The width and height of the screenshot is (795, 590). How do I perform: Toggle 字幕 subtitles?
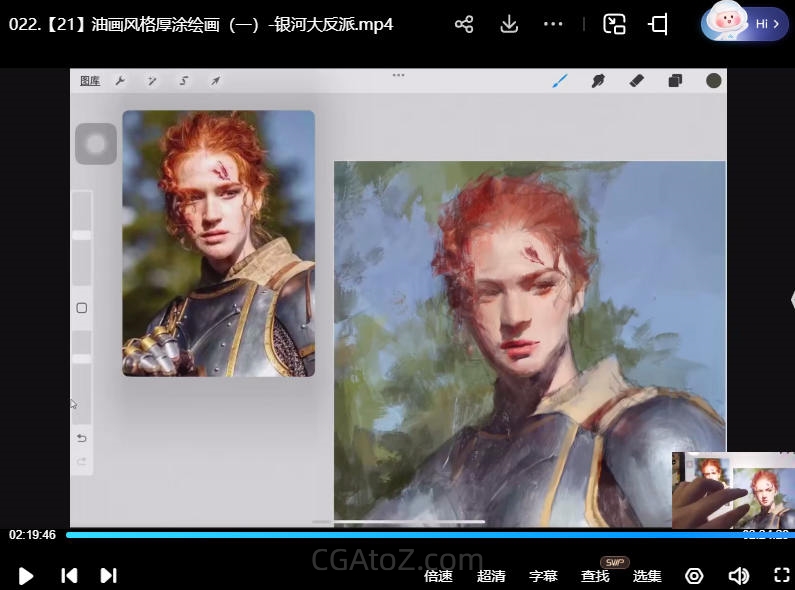(x=543, y=575)
